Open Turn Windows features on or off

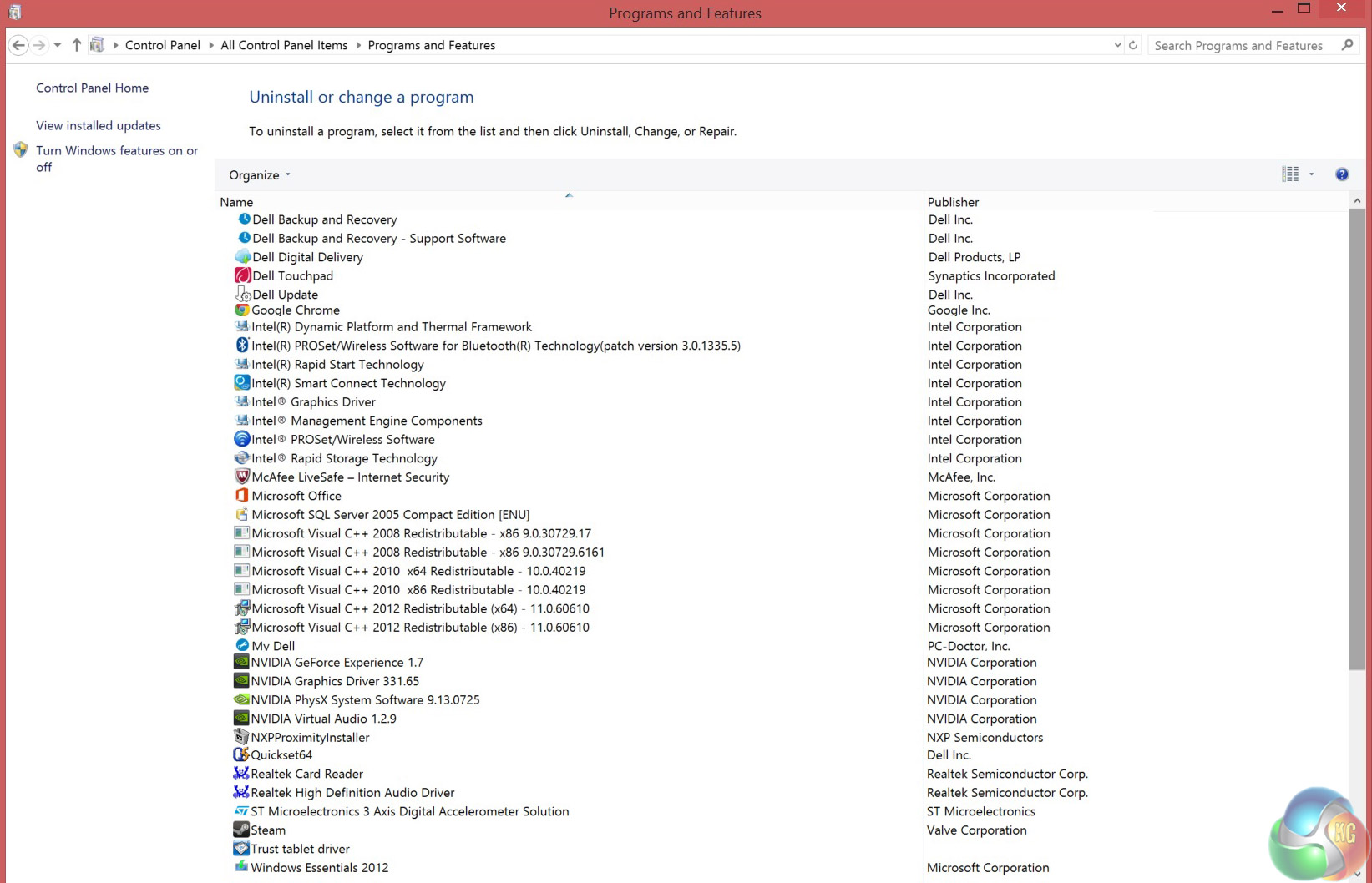pos(117,159)
